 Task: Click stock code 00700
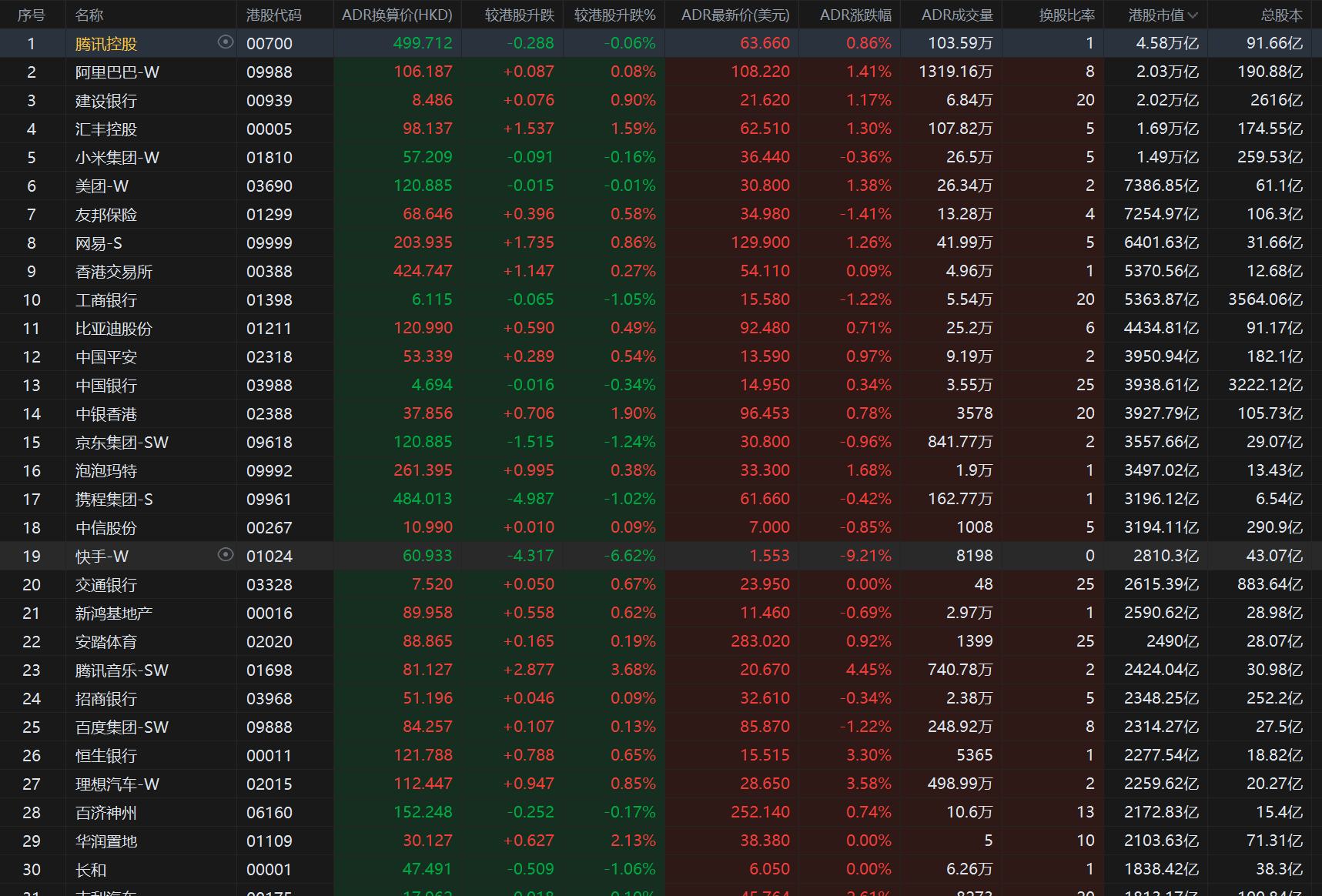coord(269,44)
